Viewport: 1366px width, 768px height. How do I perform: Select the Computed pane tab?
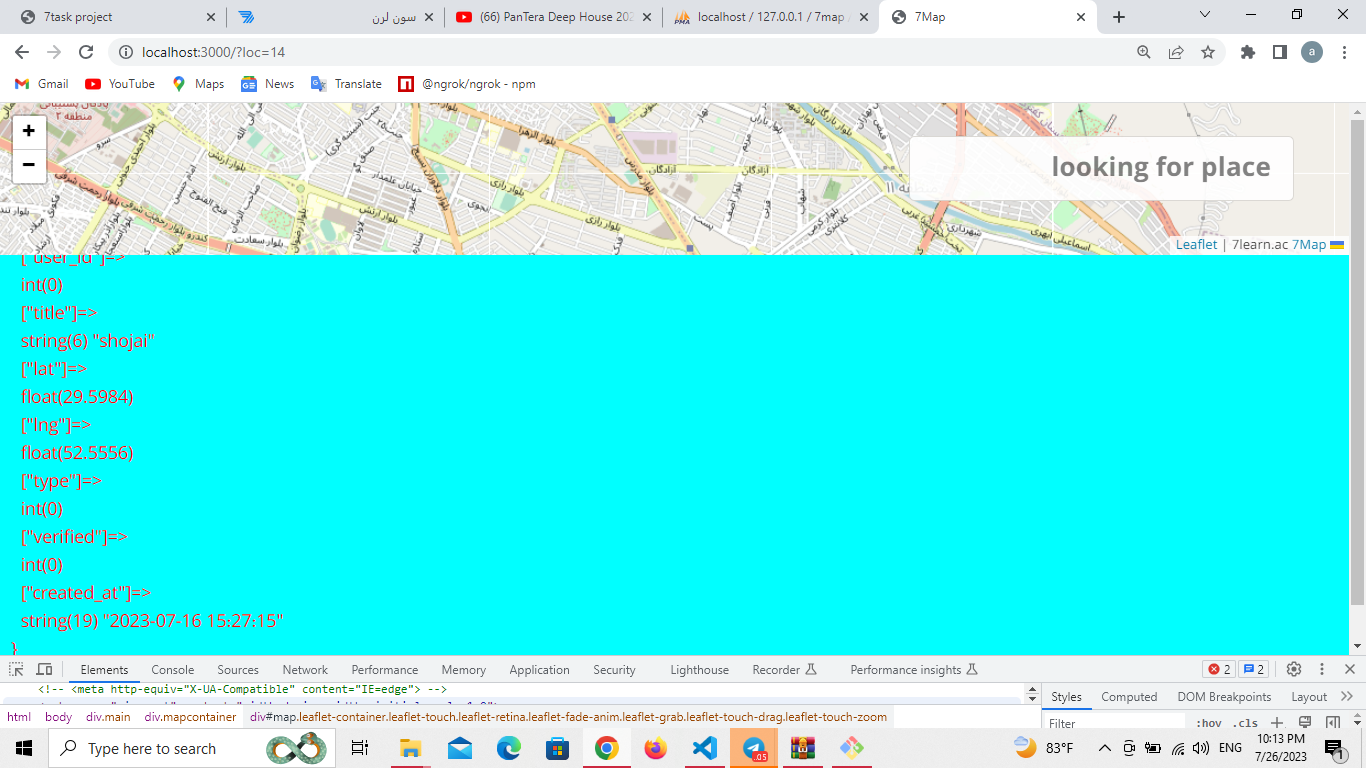point(1129,697)
